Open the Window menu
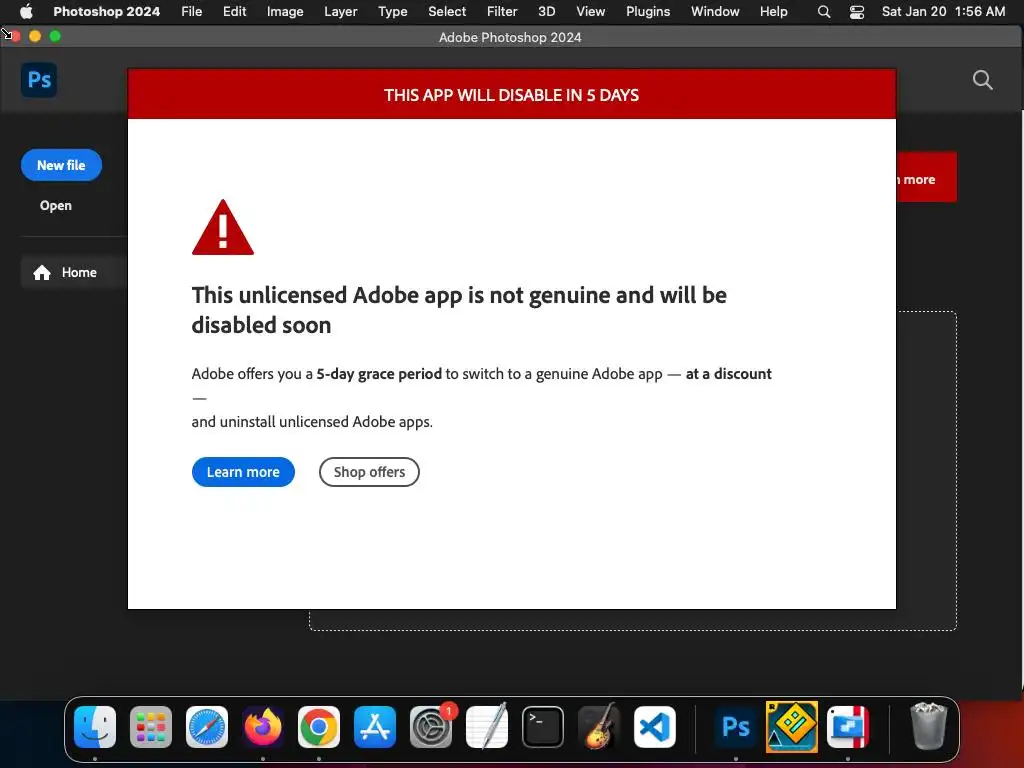The width and height of the screenshot is (1024, 768). pyautogui.click(x=715, y=12)
